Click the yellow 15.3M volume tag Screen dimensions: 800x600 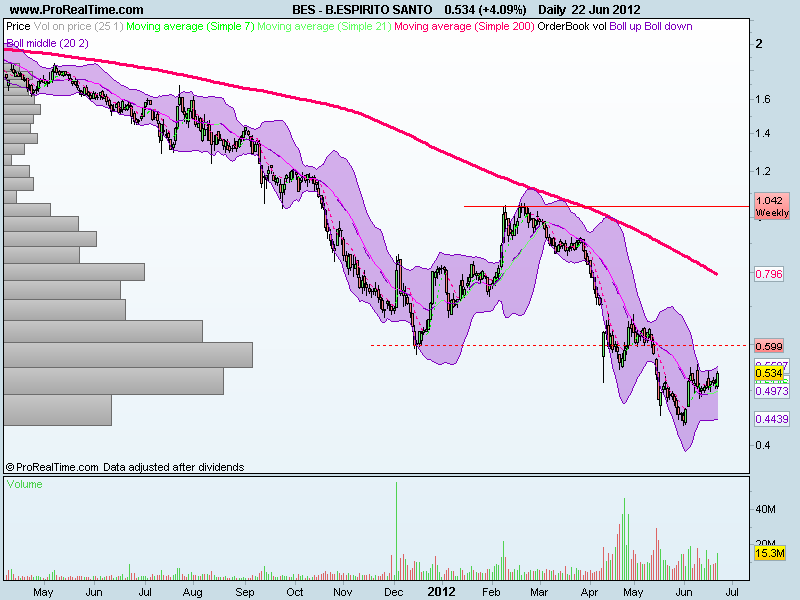tap(769, 553)
